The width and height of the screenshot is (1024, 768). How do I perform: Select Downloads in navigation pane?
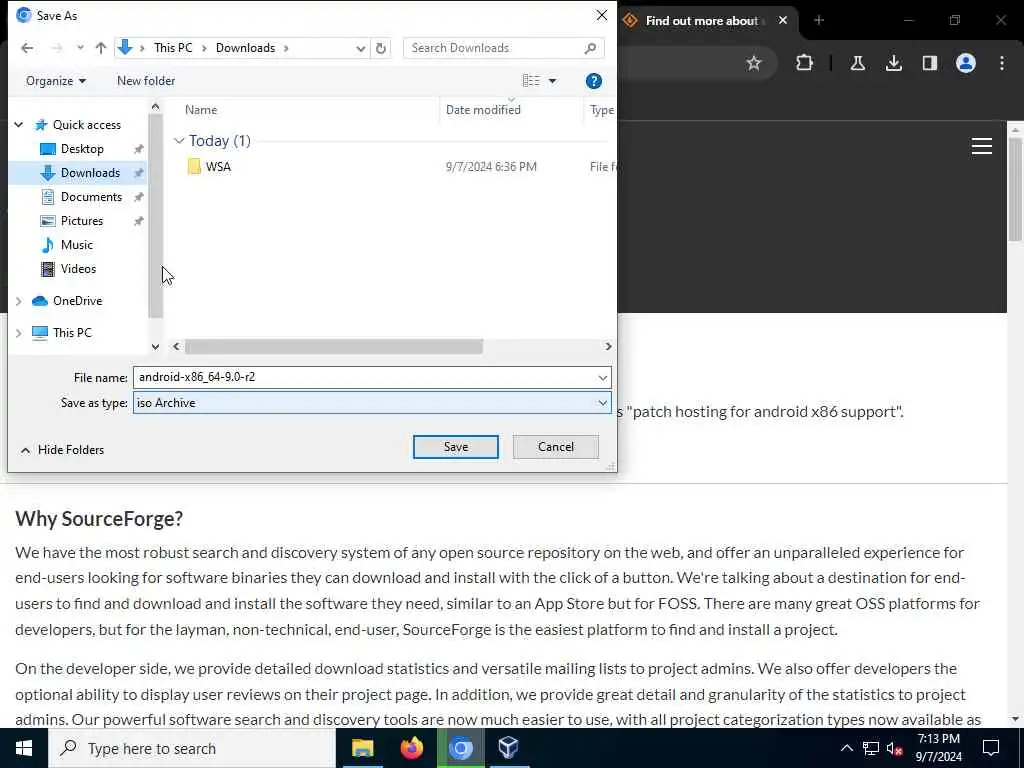point(90,173)
